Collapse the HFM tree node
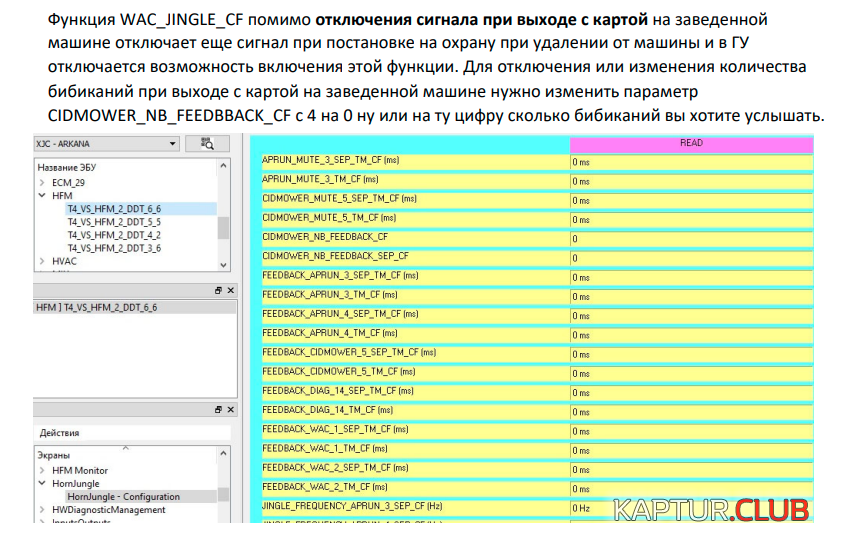The height and width of the screenshot is (541, 841). [x=41, y=196]
